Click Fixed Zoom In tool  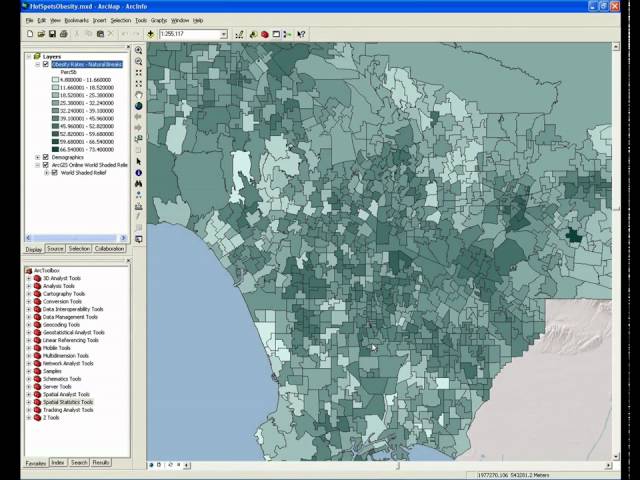139,73
